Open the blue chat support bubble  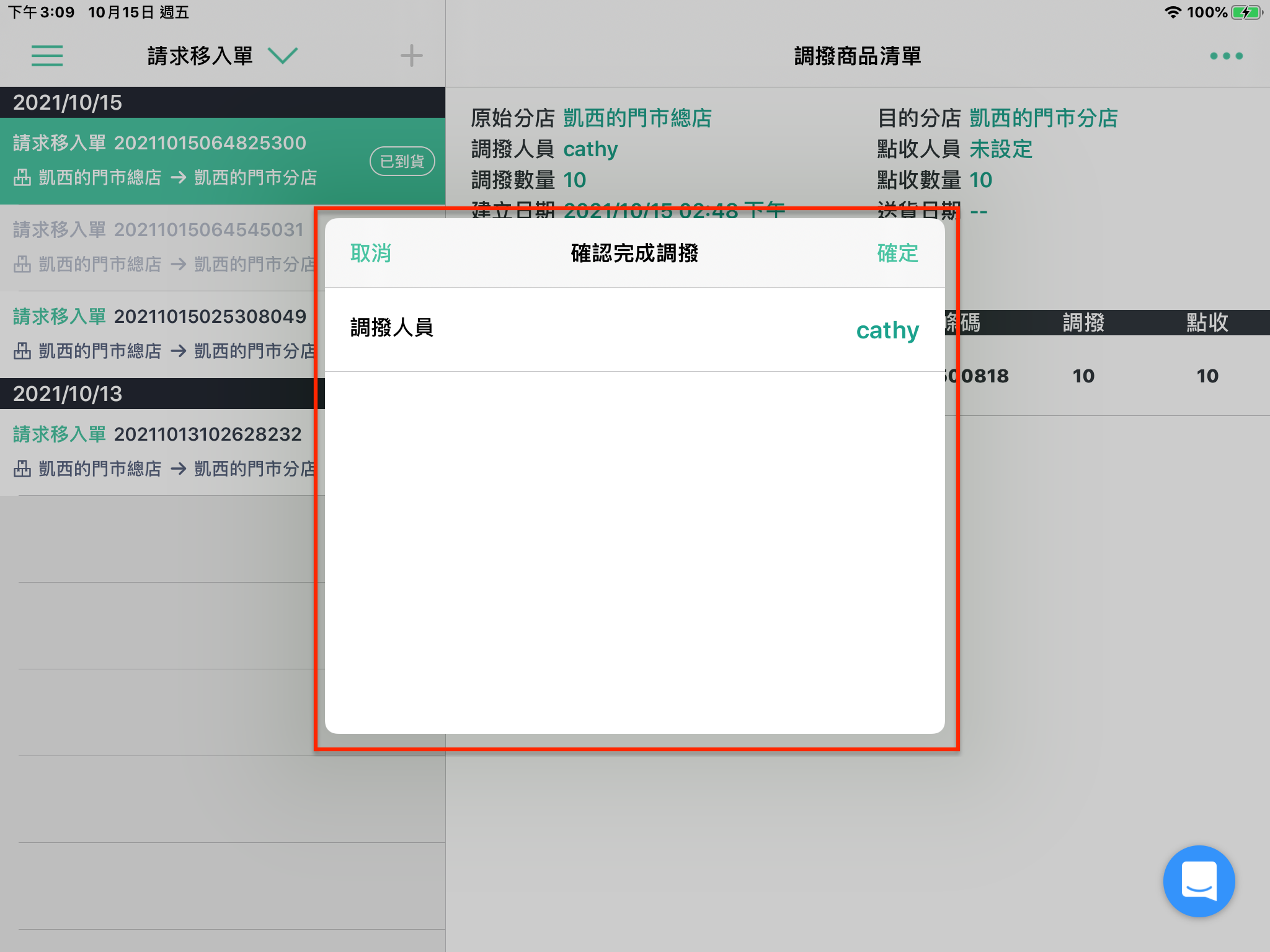pyautogui.click(x=1199, y=881)
